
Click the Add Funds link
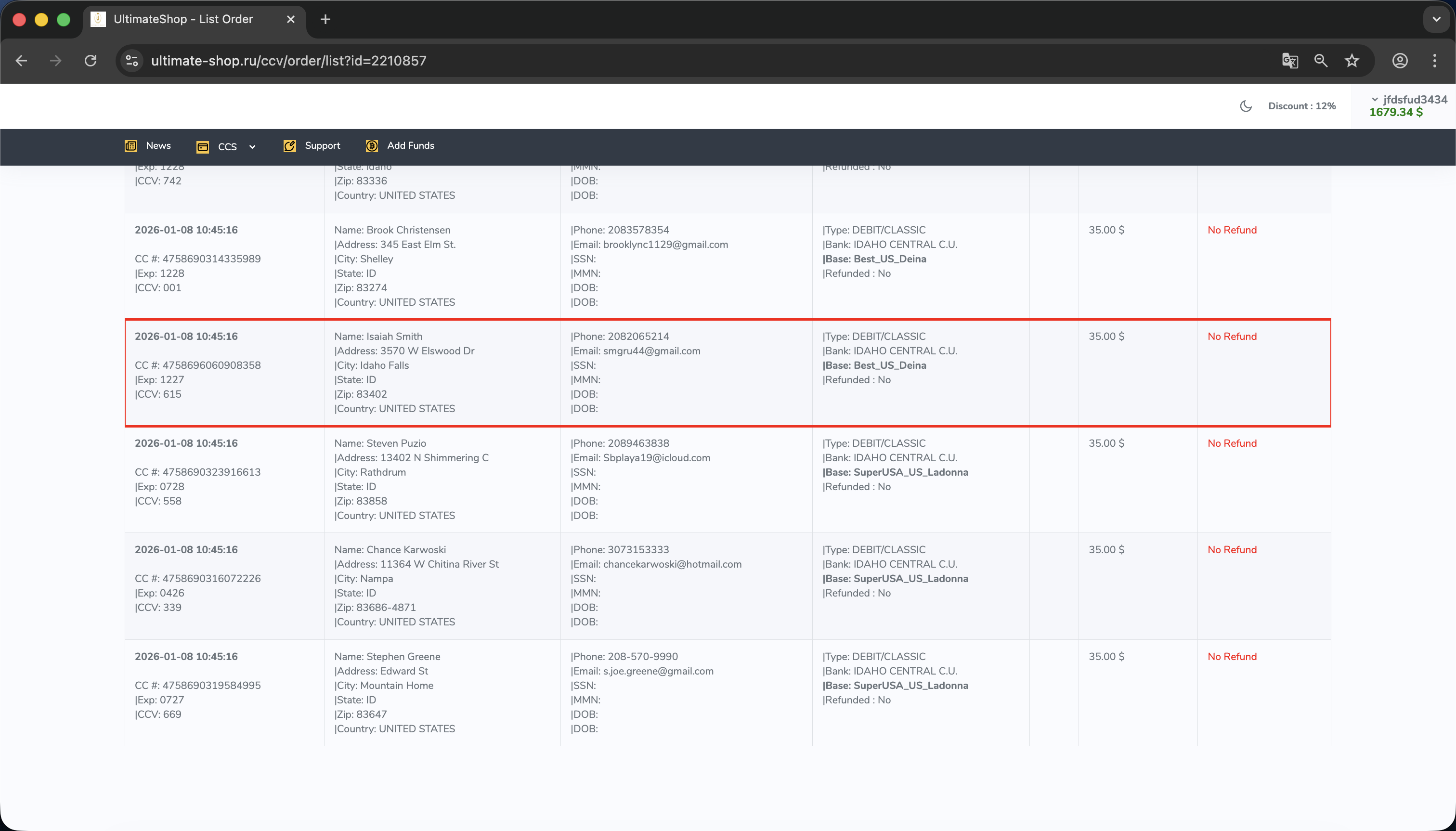click(410, 145)
